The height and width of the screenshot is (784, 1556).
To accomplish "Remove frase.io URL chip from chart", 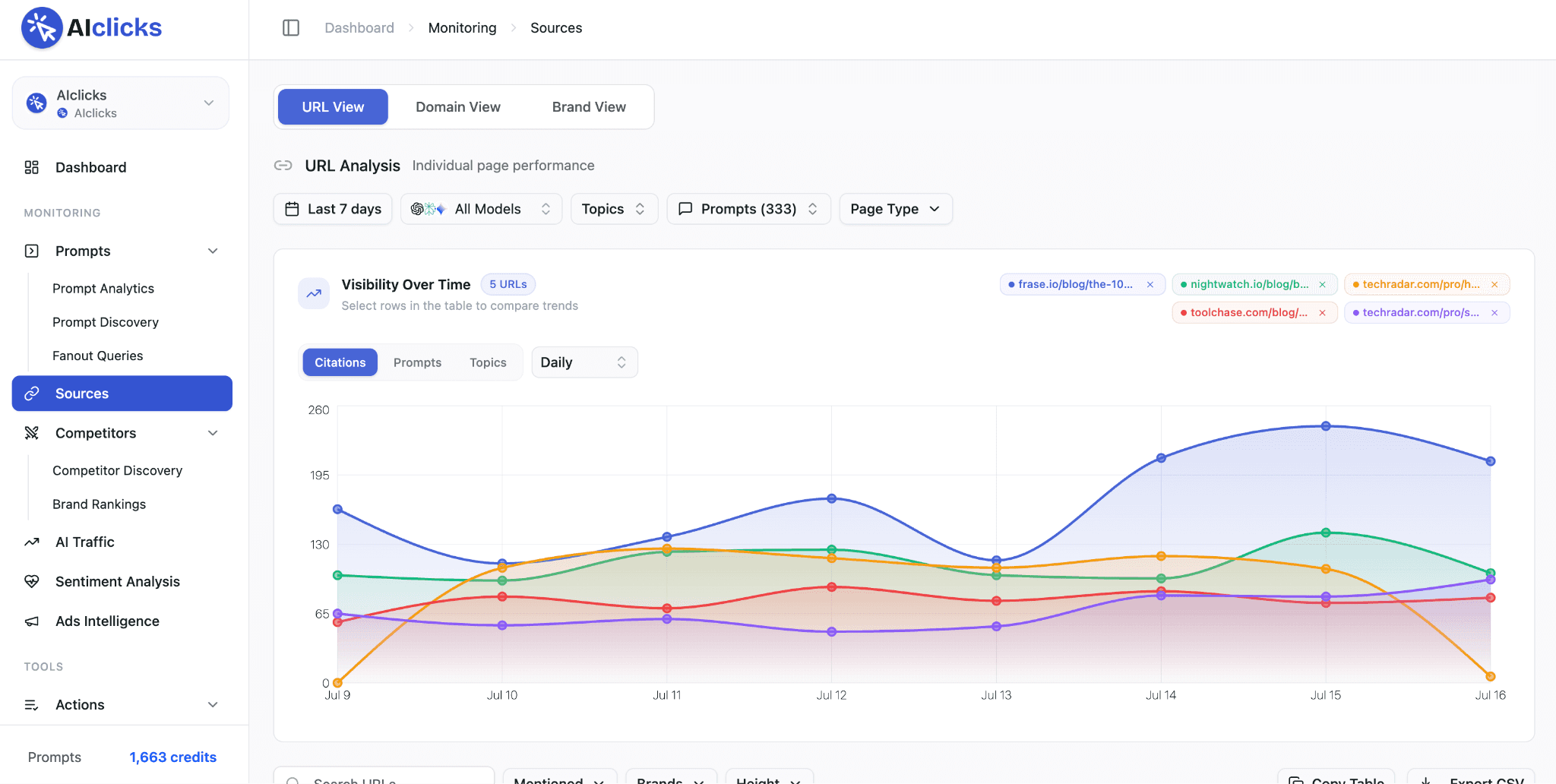I will click(1150, 285).
